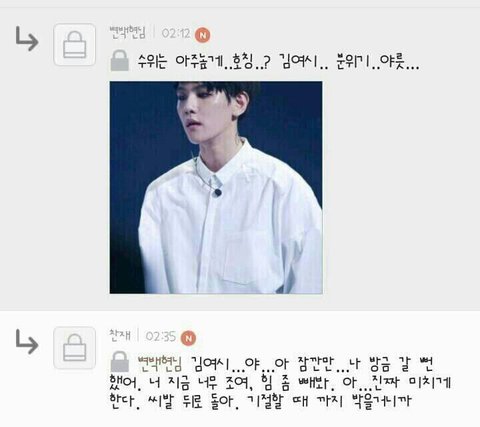This screenshot has height=427, width=480.
Task: Open the attached photo in the first comment
Action: (216, 187)
